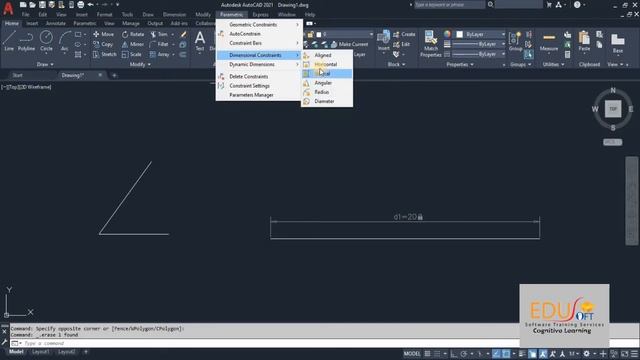The height and width of the screenshot is (360, 640).
Task: Toggle snap mode in status bar
Action: [437, 354]
